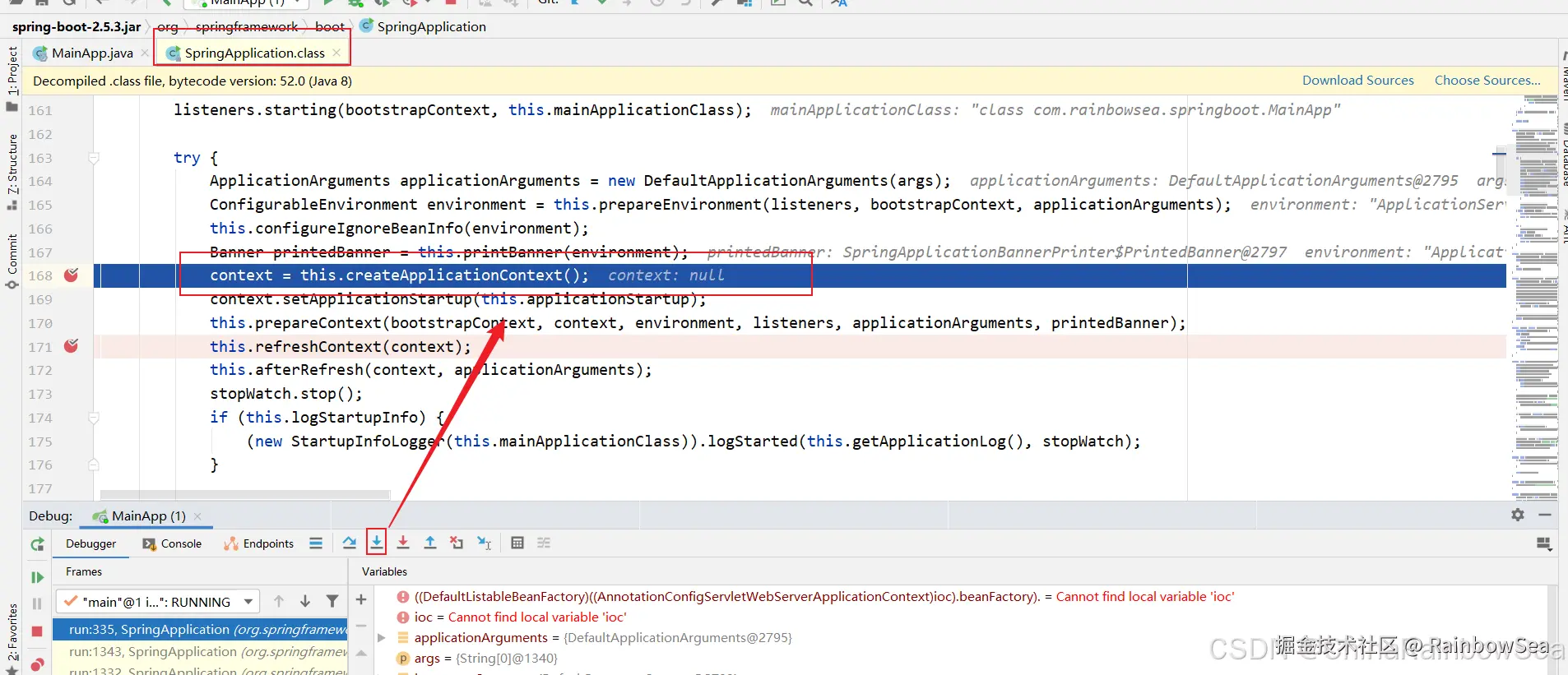Rerun the MainApp debug session
This screenshot has height=675, width=1568.
coord(37,544)
